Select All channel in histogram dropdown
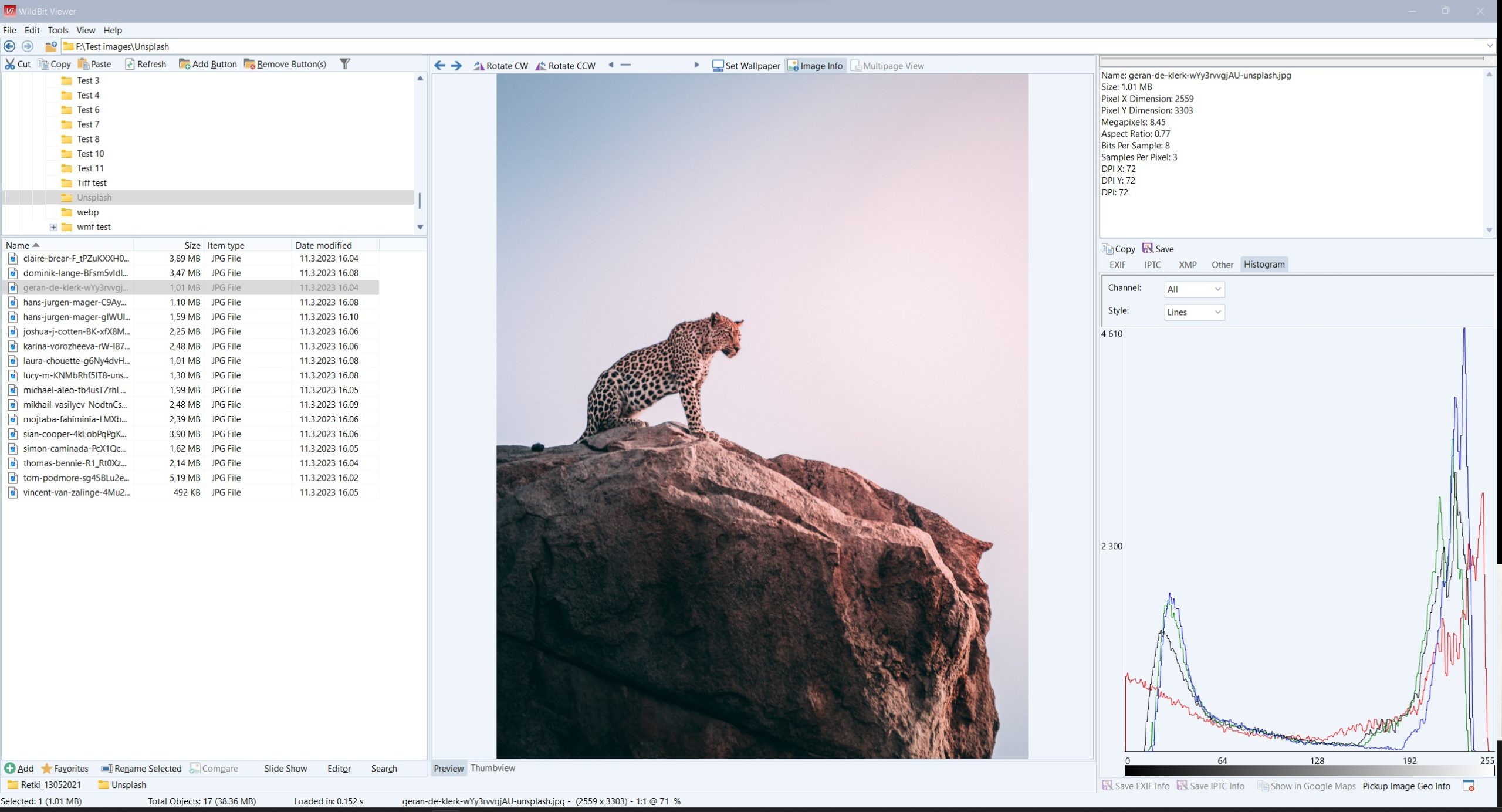The image size is (1502, 812). (1193, 289)
